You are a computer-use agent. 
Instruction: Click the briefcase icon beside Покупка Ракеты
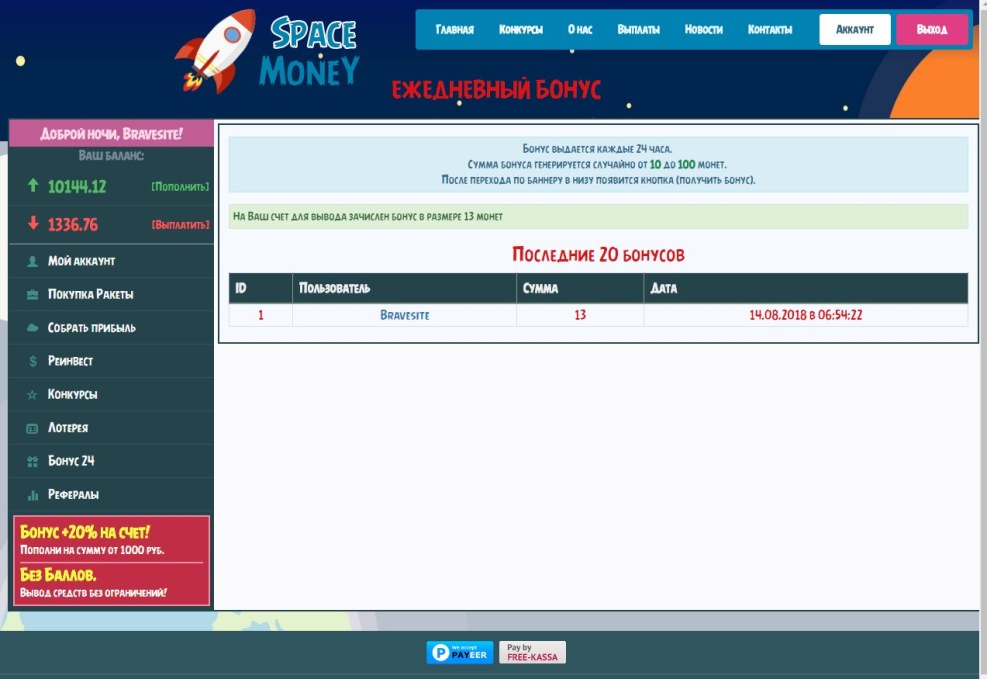[x=33, y=295]
